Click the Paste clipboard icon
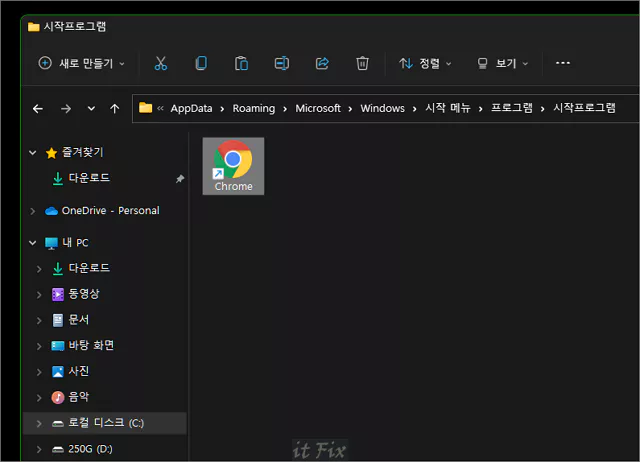 pos(241,63)
